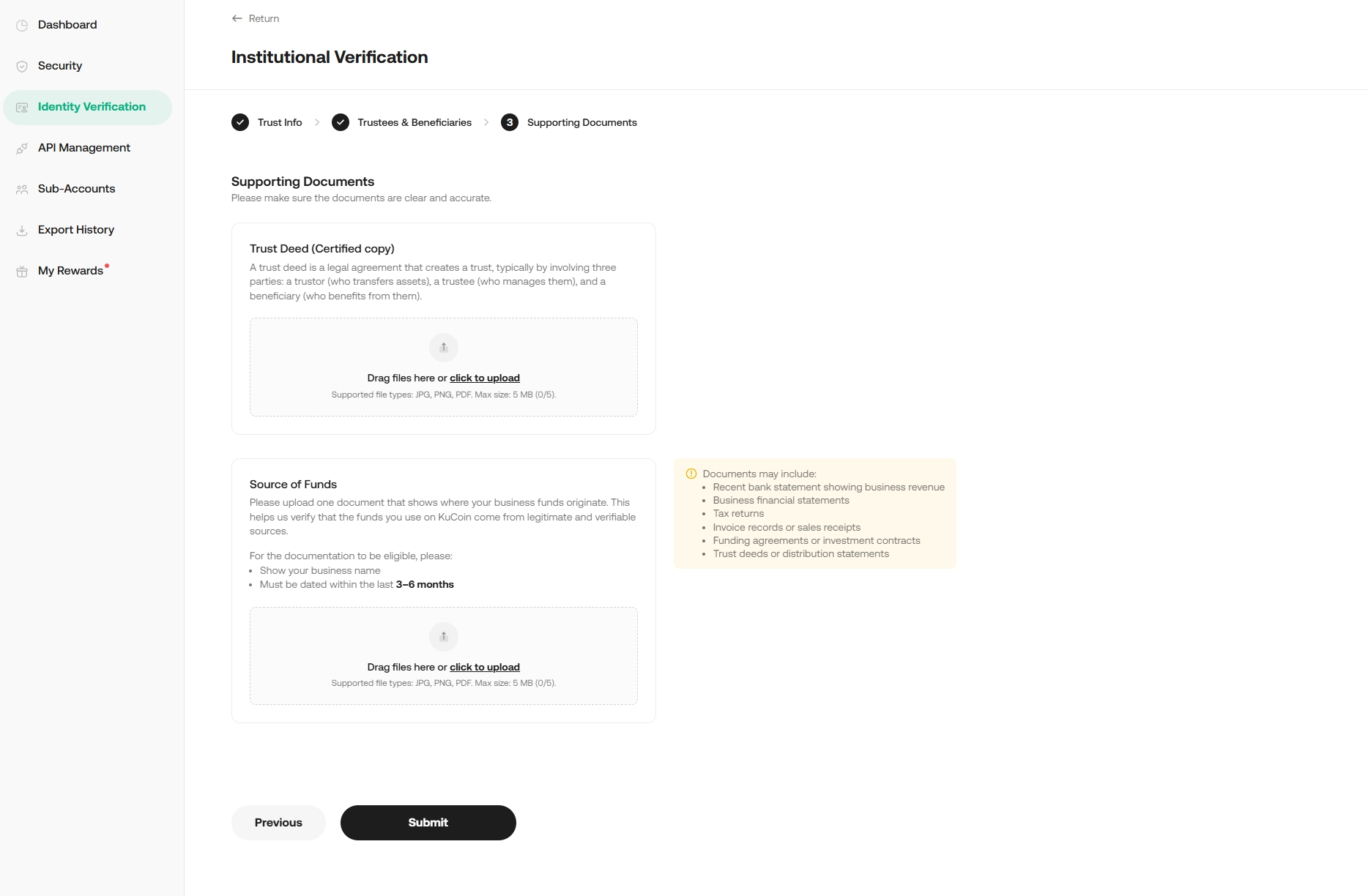
Task: Click the Export History download icon
Action: [22, 230]
